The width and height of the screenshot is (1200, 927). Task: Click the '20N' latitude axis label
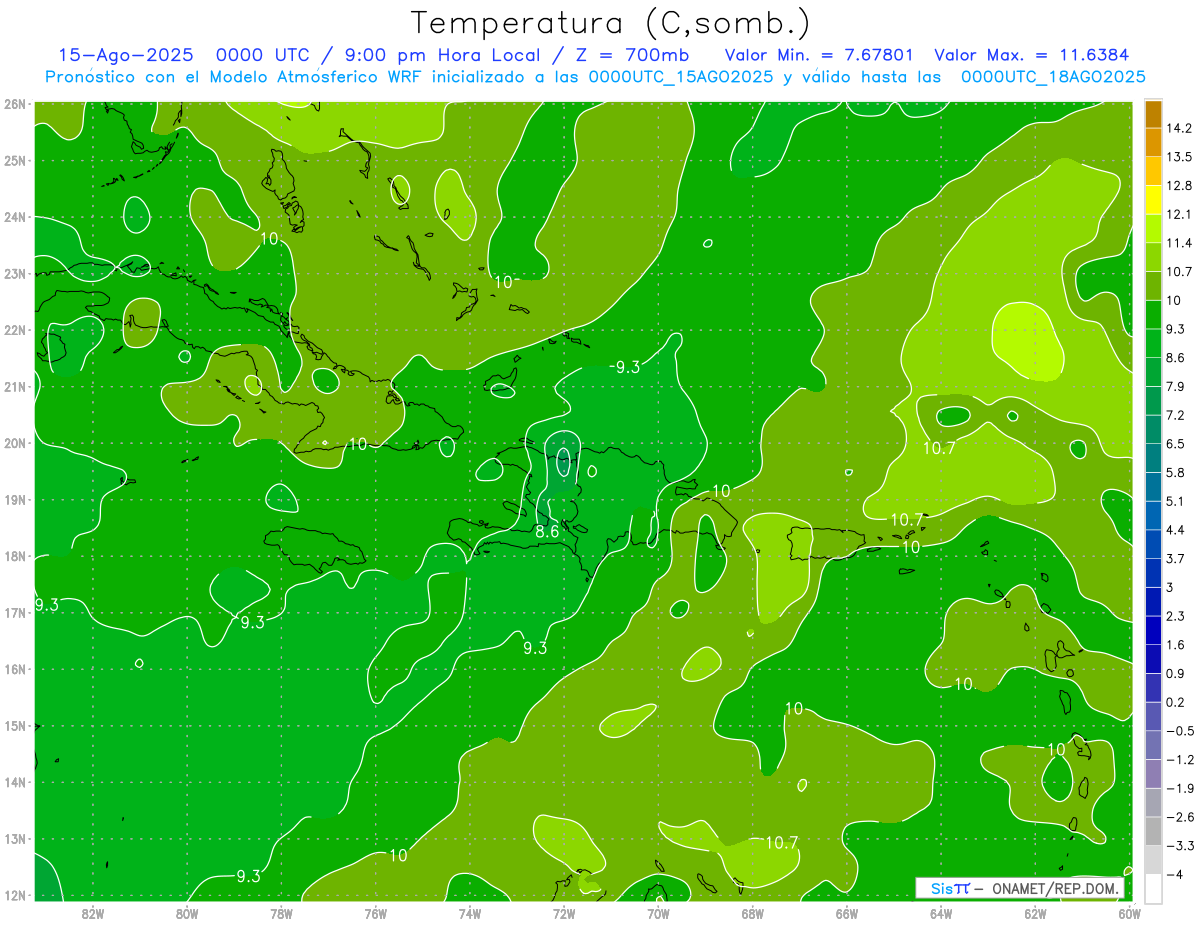coord(15,443)
